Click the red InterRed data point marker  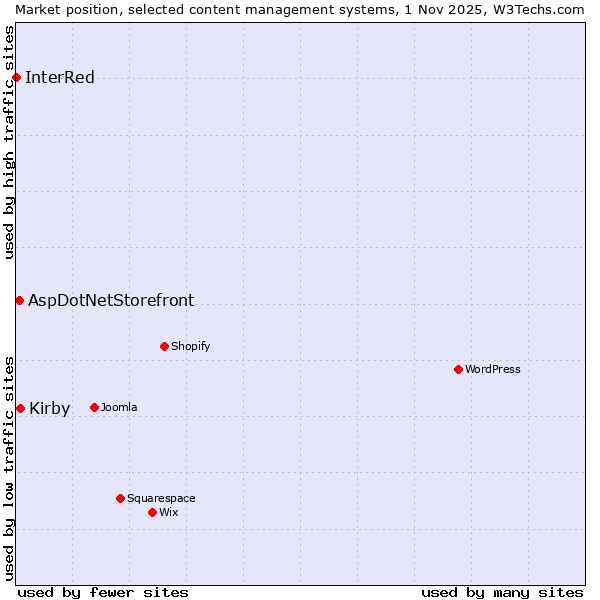click(x=16, y=78)
